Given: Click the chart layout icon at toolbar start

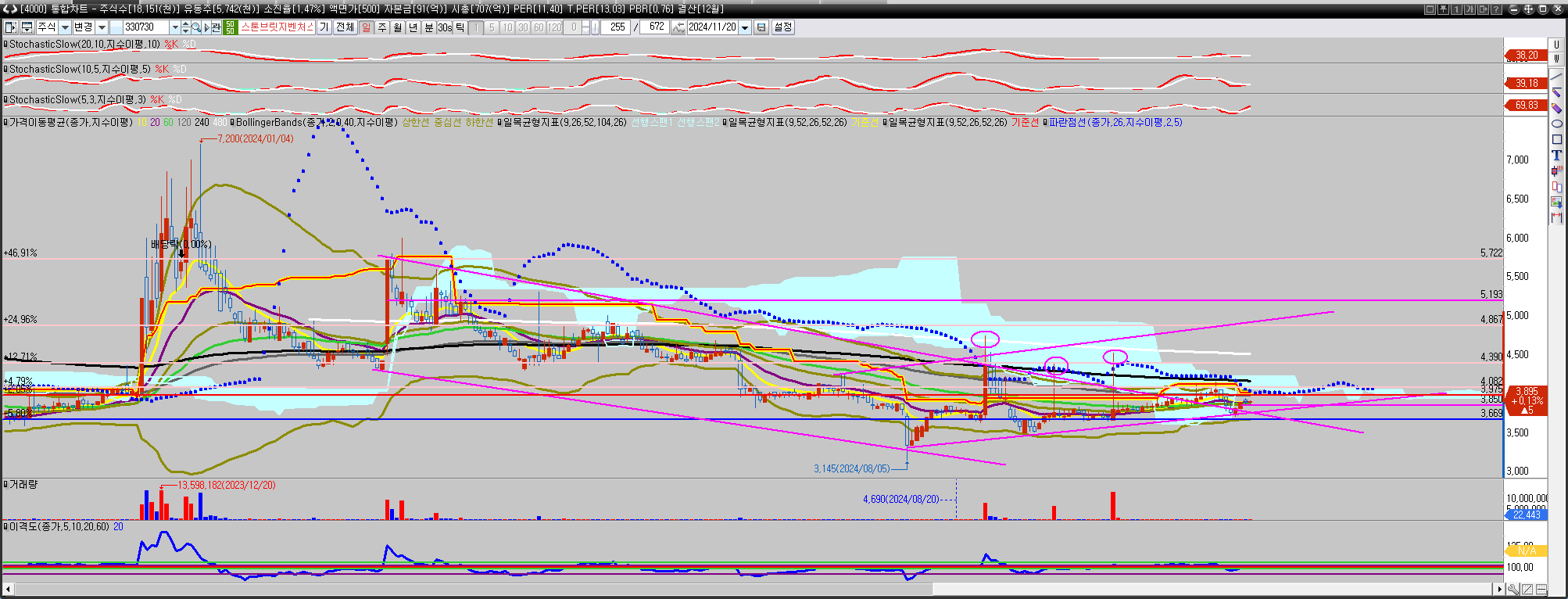Looking at the screenshot, I should coord(10,27).
